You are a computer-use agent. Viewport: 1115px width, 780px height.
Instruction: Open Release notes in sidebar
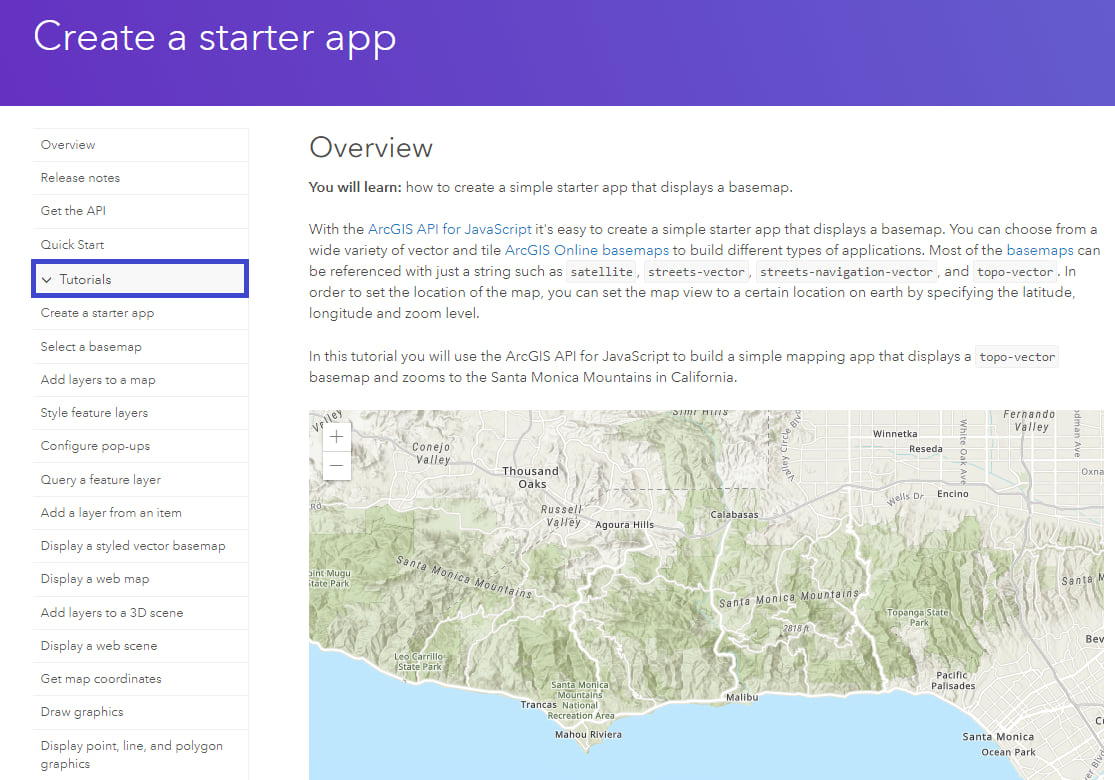80,178
